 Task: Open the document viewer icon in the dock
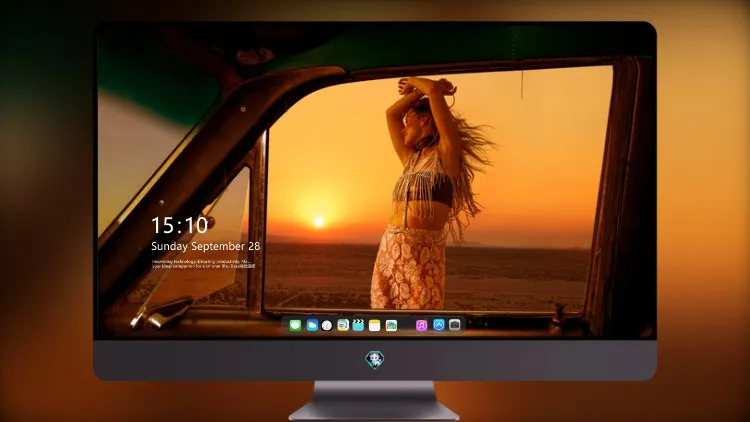343,325
